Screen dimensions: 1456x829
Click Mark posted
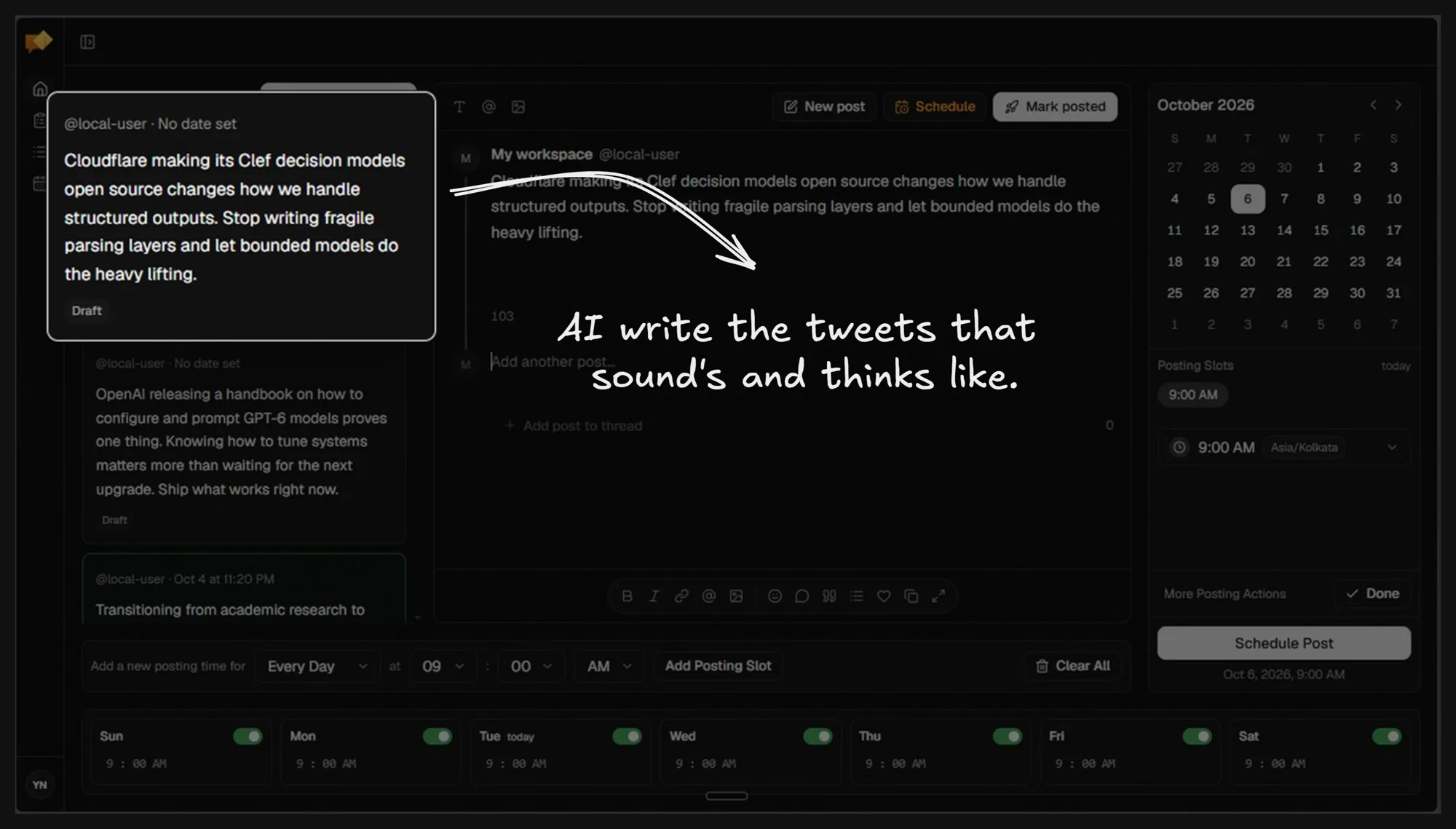pyautogui.click(x=1055, y=107)
